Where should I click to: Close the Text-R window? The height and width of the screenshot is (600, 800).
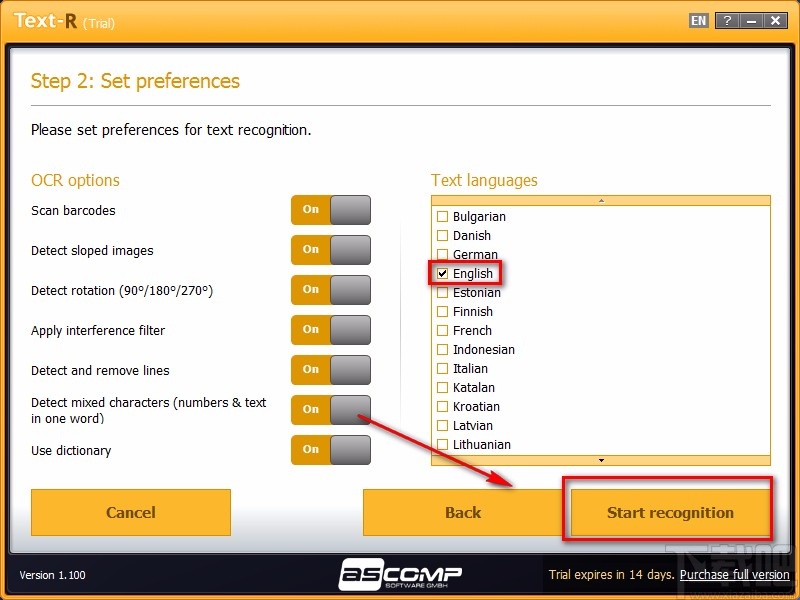click(x=777, y=20)
